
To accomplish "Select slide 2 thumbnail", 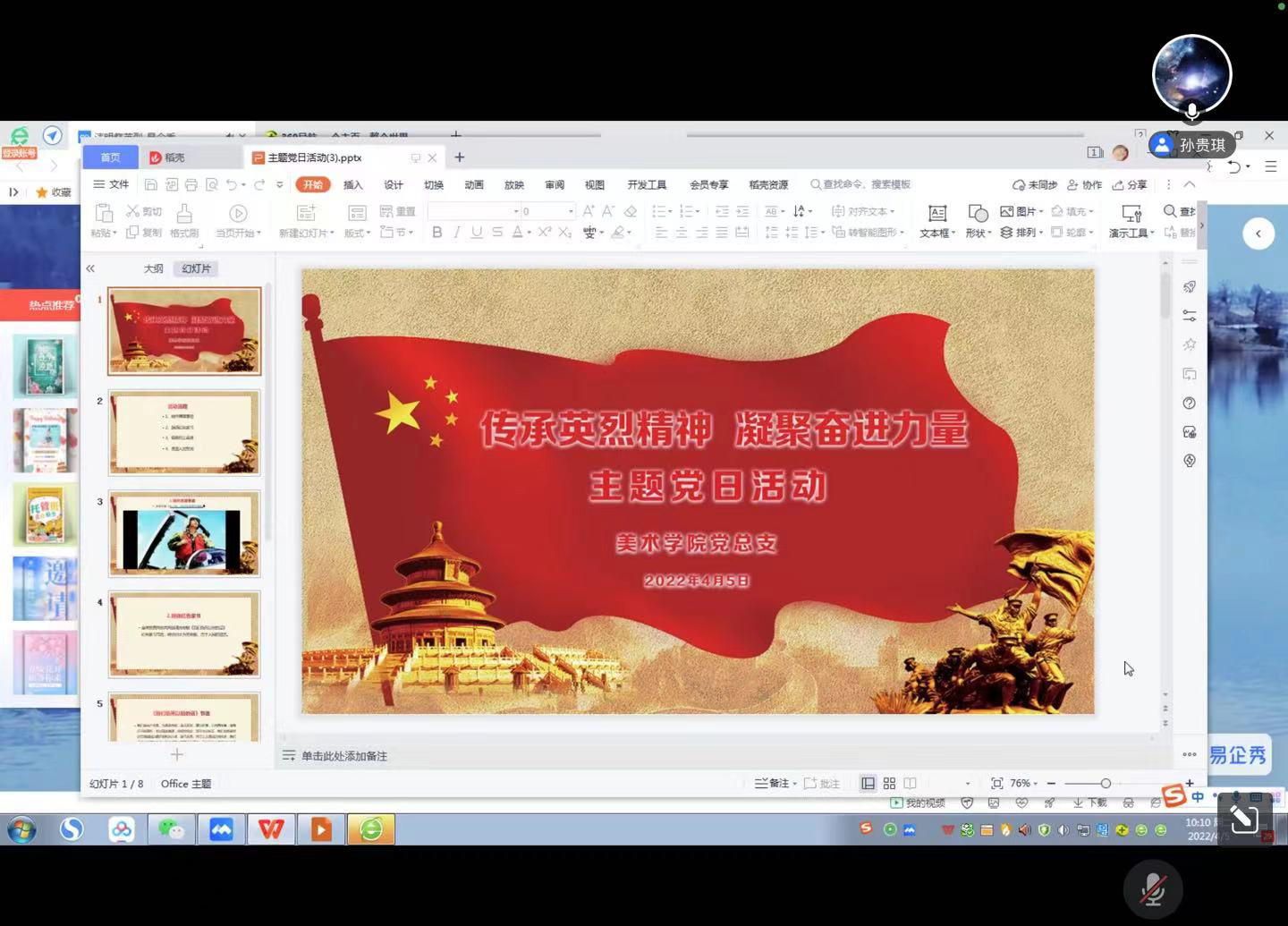I will click(x=184, y=432).
